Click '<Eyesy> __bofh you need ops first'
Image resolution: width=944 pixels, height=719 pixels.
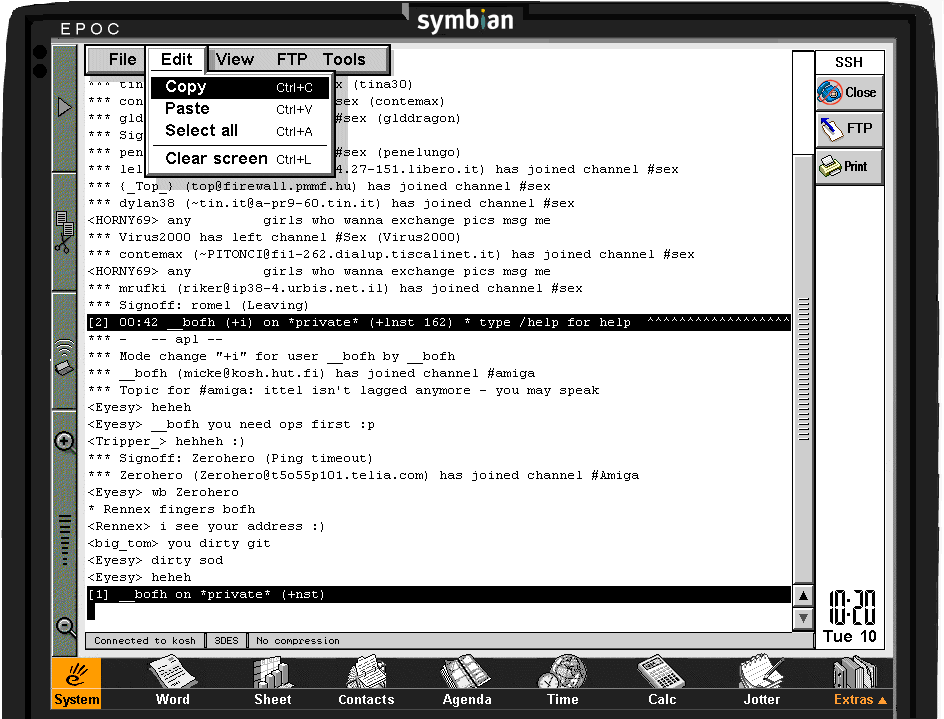pos(231,425)
